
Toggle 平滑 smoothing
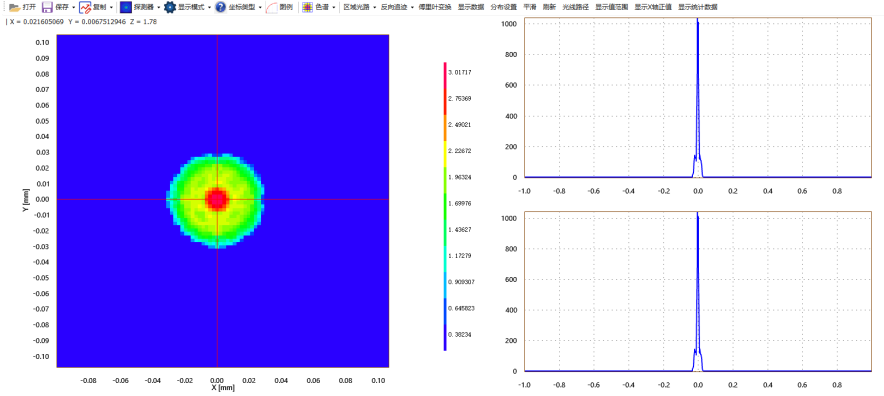530,7
